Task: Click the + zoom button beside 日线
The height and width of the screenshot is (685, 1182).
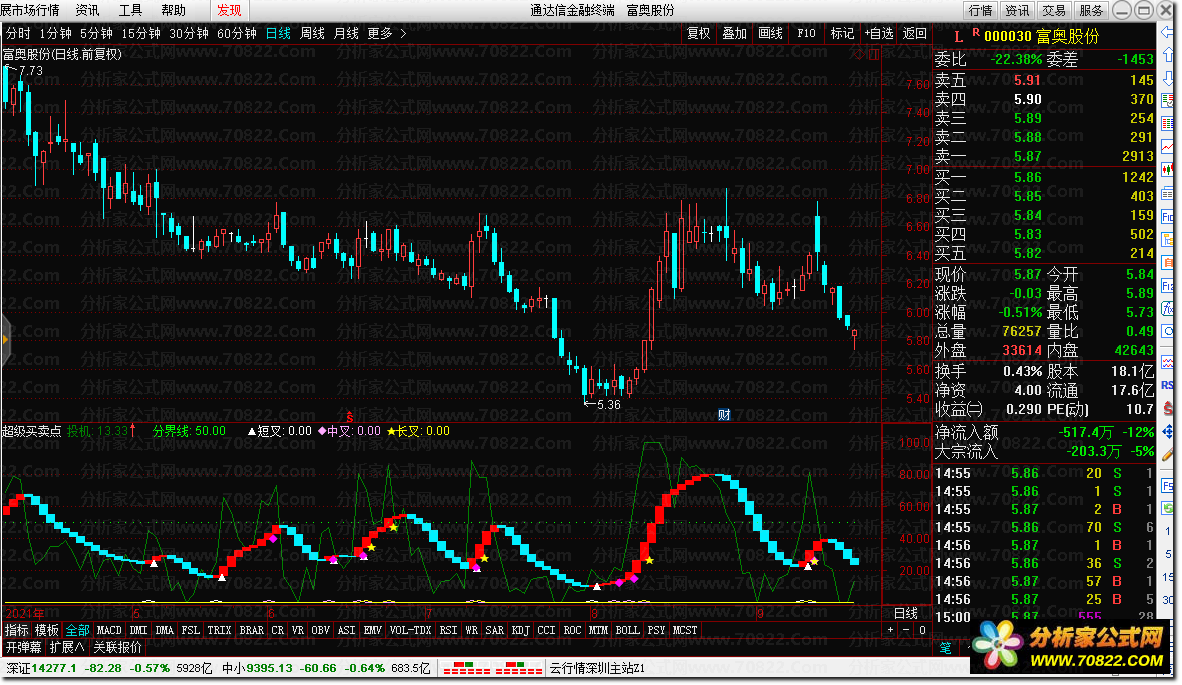Action: [890, 630]
